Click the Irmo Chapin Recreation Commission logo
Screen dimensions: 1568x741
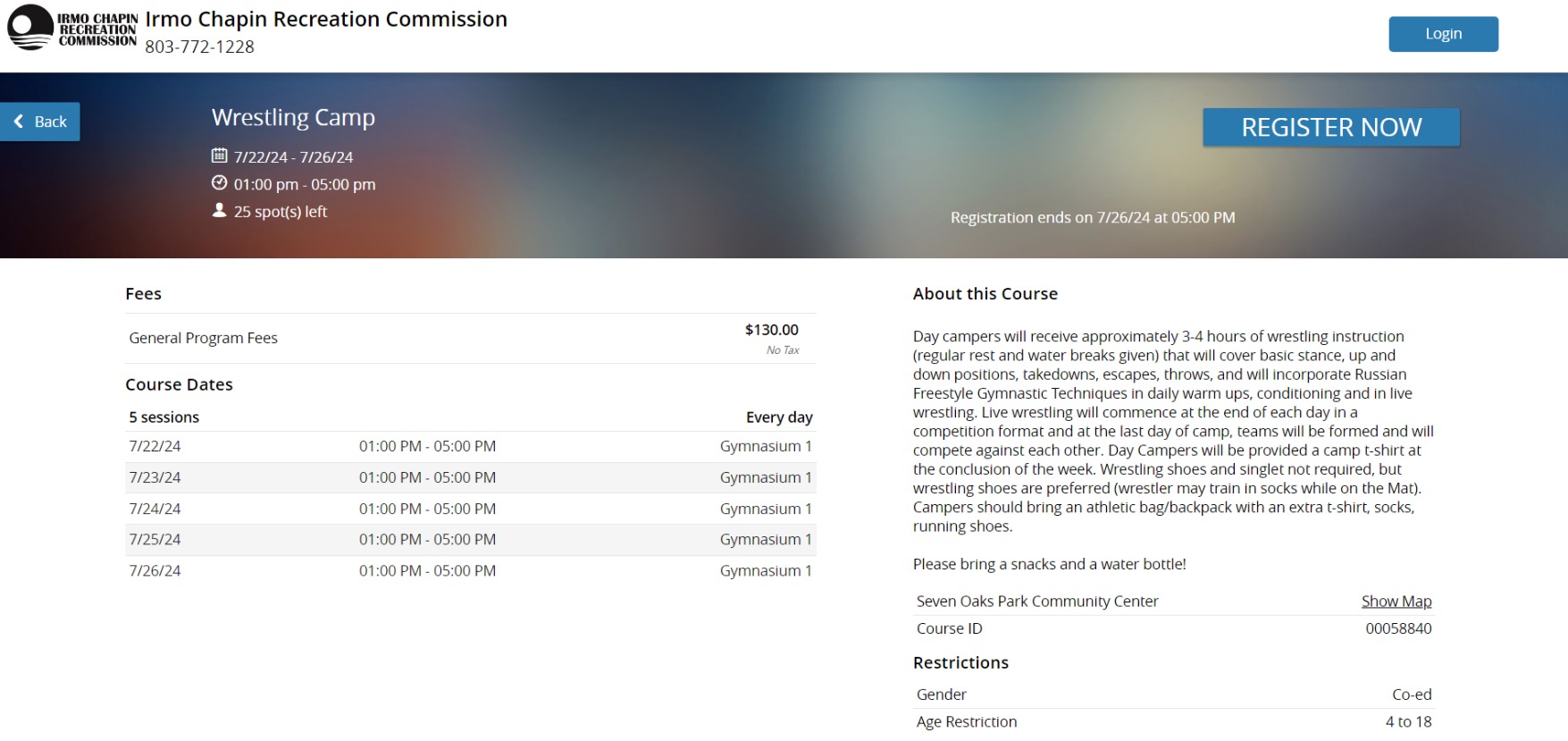click(x=71, y=28)
